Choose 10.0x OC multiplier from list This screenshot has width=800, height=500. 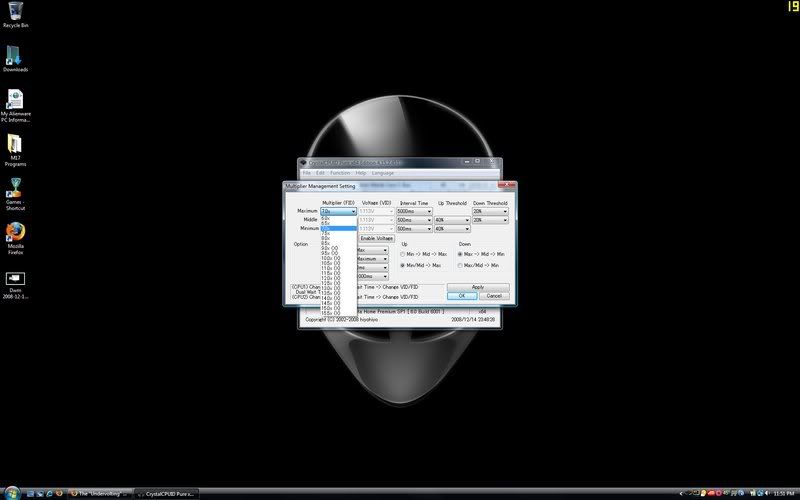[x=339, y=258]
